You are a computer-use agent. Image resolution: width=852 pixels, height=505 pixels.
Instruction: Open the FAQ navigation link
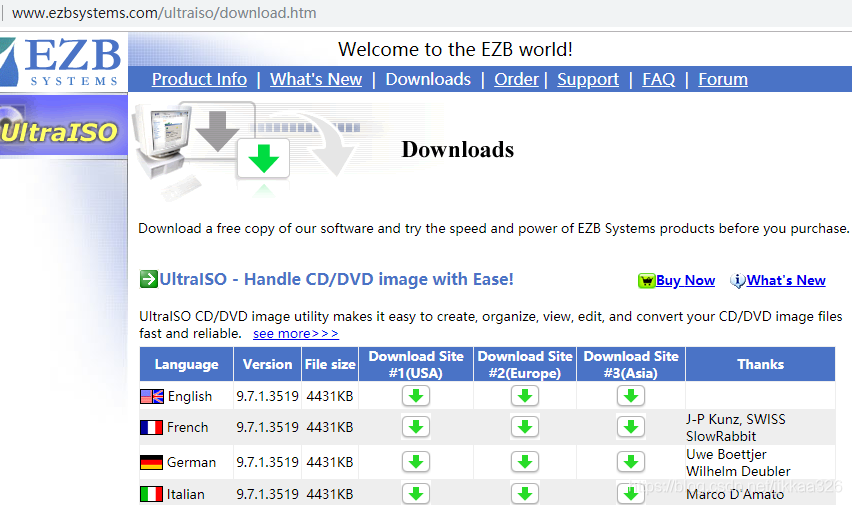659,79
